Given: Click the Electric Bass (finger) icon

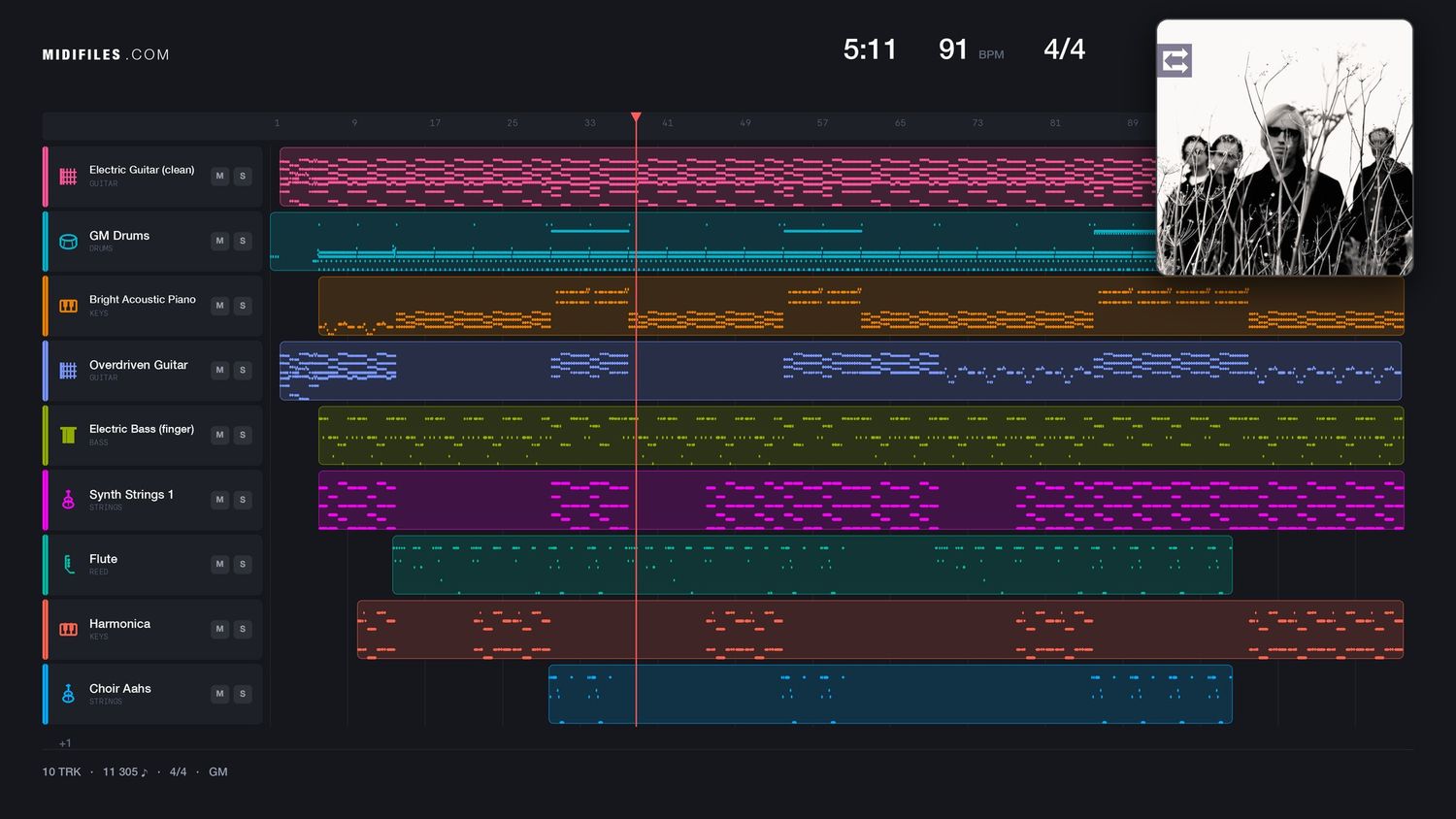Looking at the screenshot, I should click(68, 435).
